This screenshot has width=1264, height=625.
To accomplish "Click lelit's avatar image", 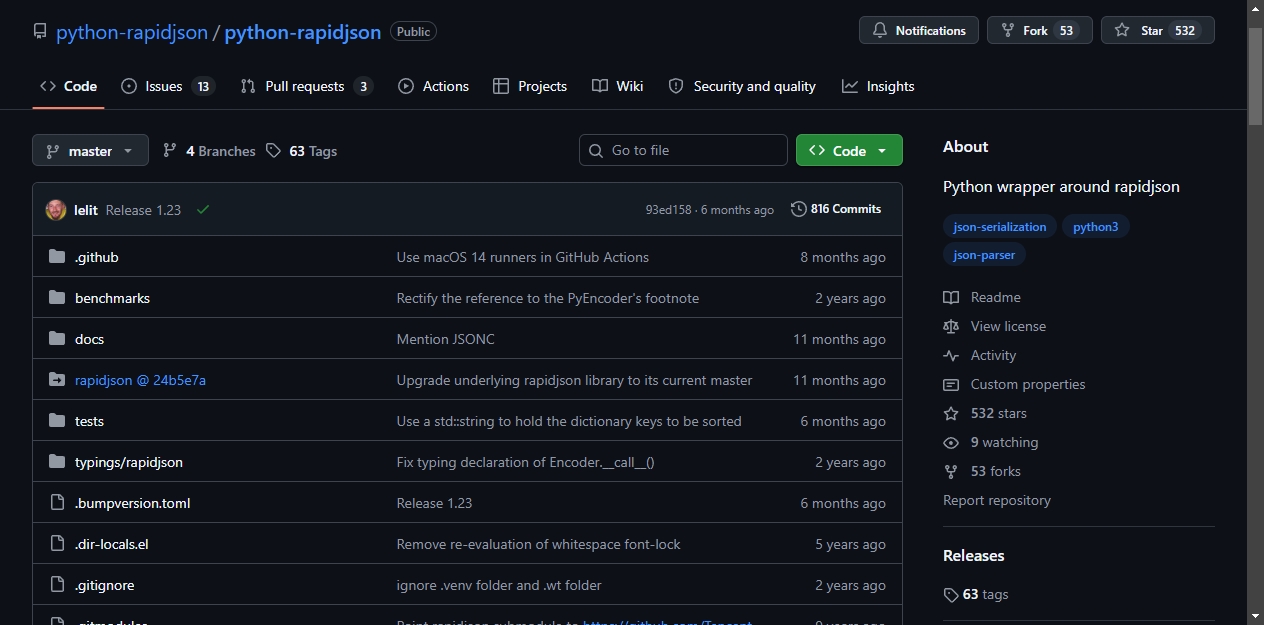I will (56, 210).
